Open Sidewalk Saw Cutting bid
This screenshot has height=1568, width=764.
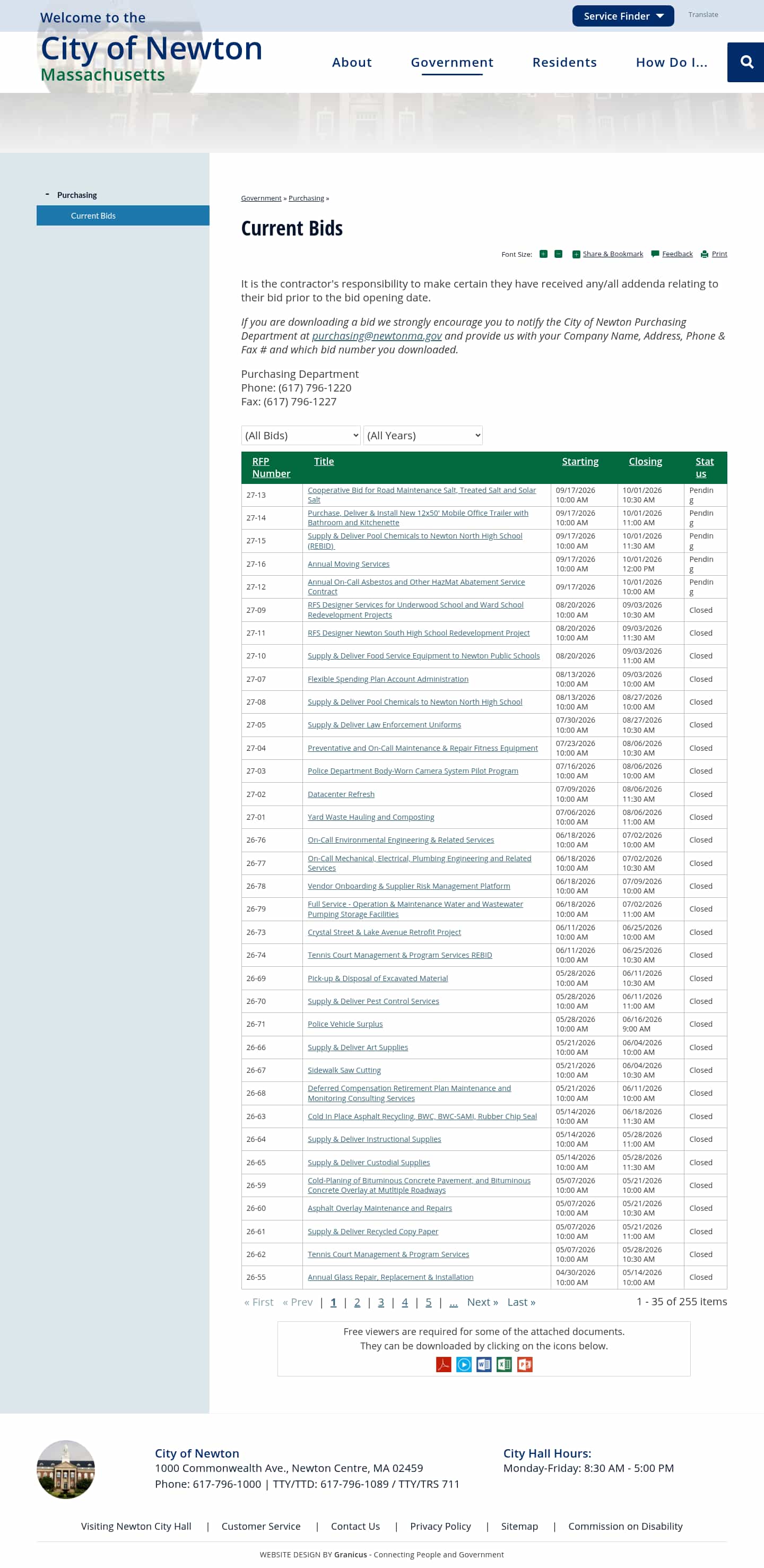(x=344, y=1070)
